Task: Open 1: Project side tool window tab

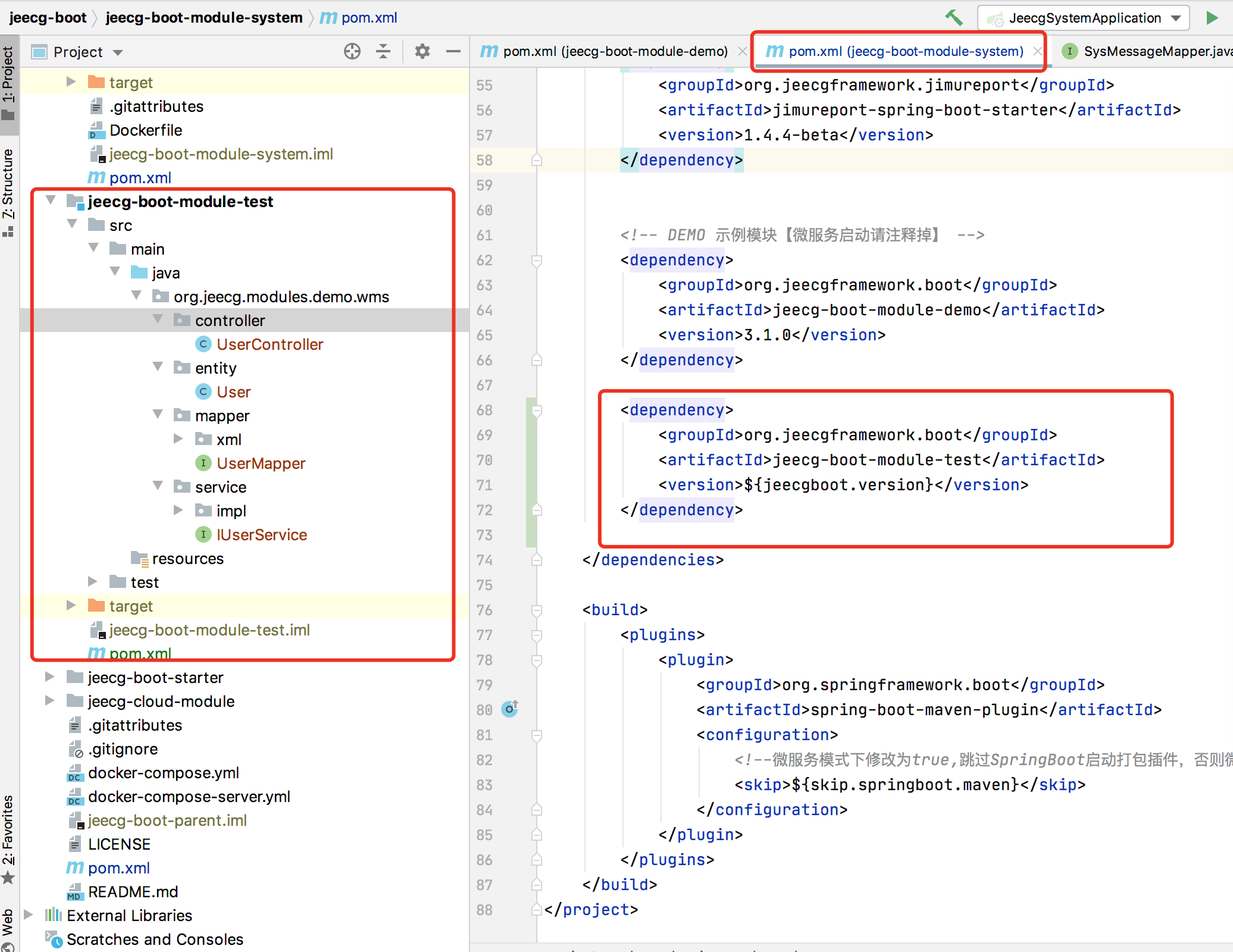Action: [x=9, y=85]
